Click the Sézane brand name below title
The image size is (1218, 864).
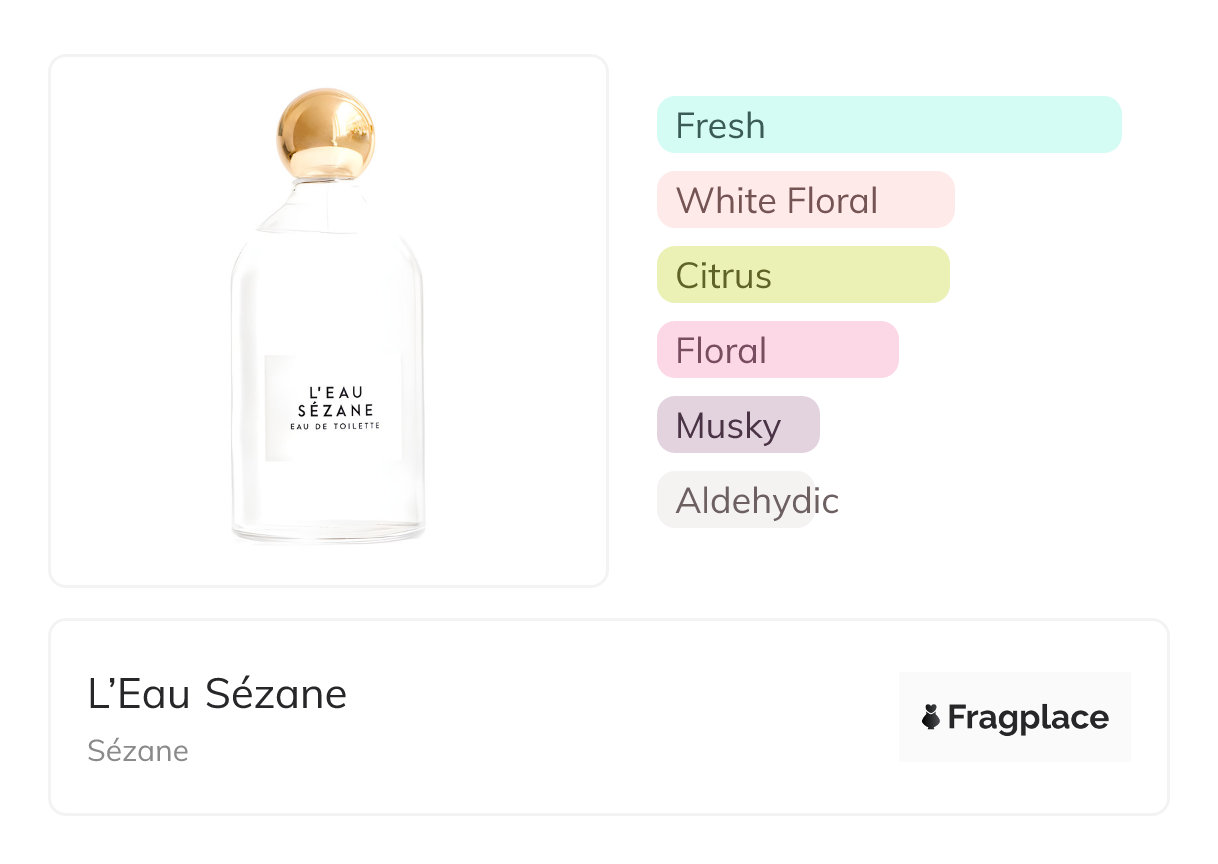[x=138, y=750]
